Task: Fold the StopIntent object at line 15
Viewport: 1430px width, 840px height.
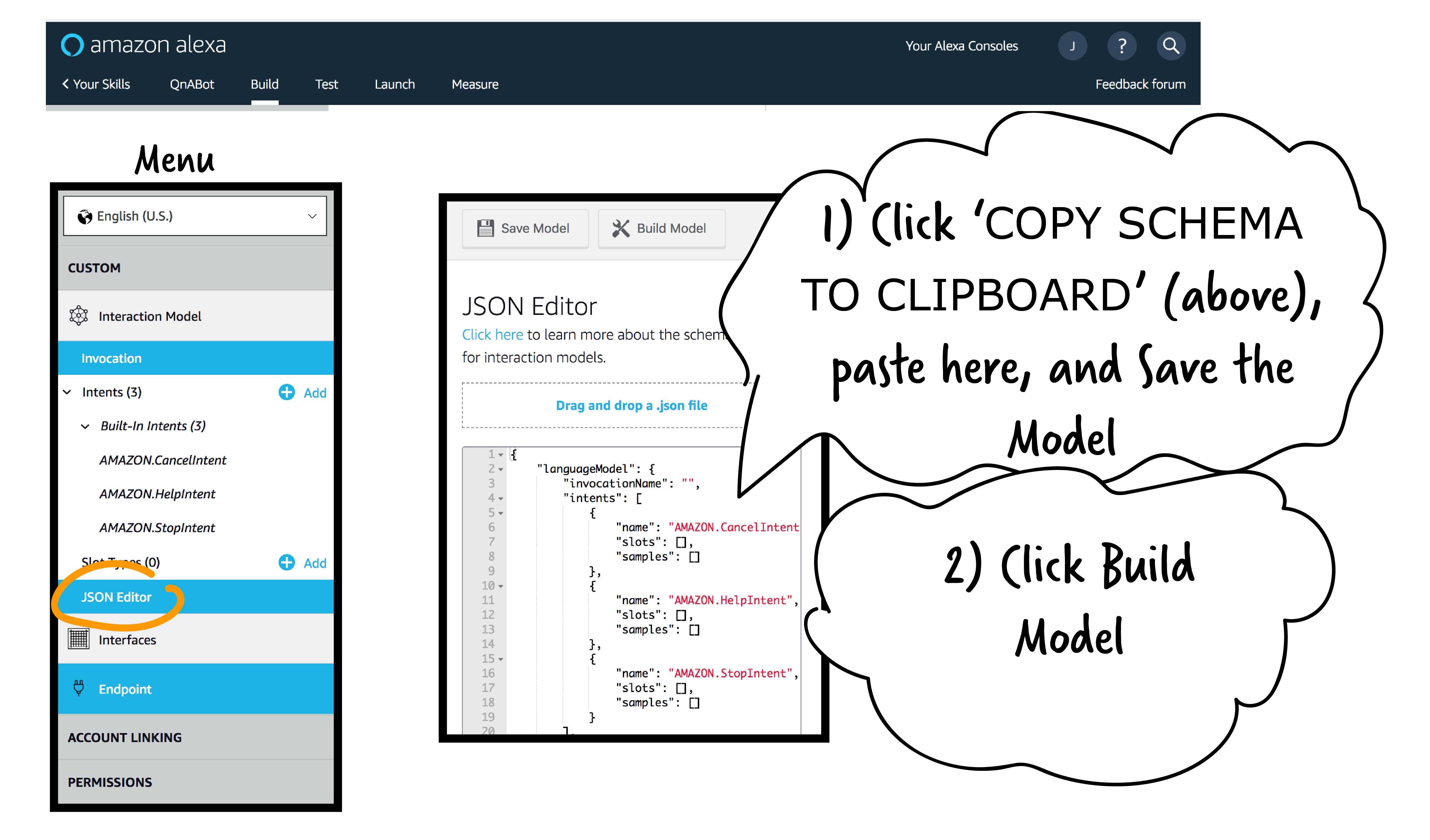Action: 501,659
